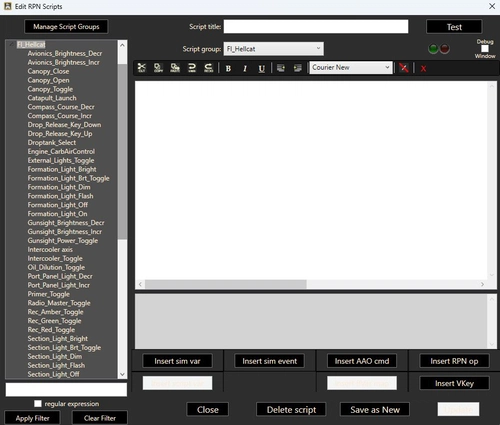Click the red status indicator light
The width and height of the screenshot is (500, 425).
(444, 49)
